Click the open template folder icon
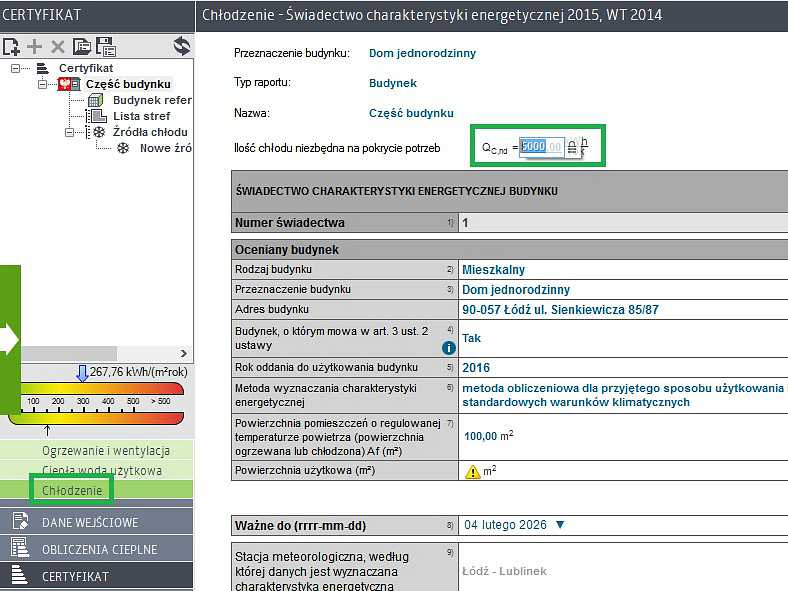The width and height of the screenshot is (788, 591). pyautogui.click(x=81, y=47)
